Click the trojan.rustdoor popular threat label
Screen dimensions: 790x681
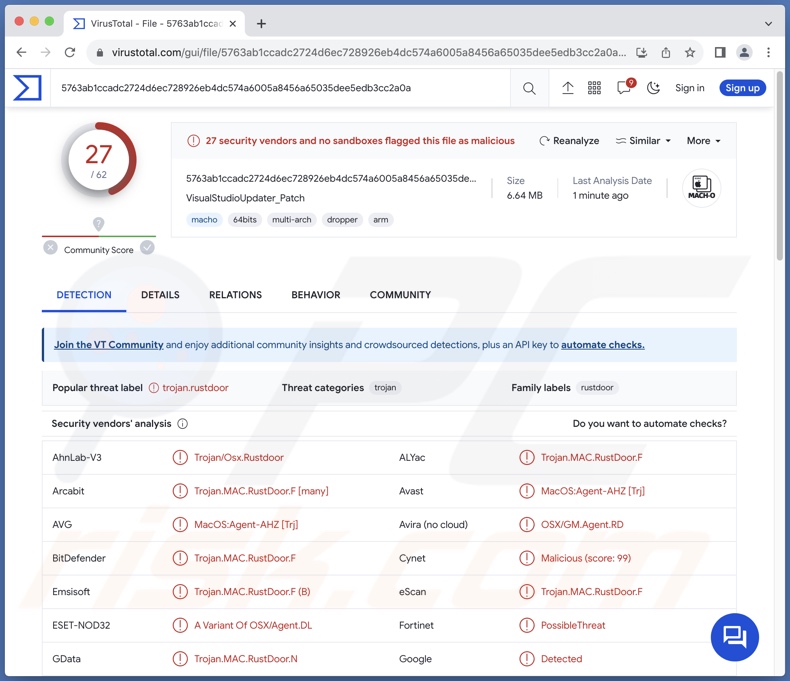tap(195, 388)
